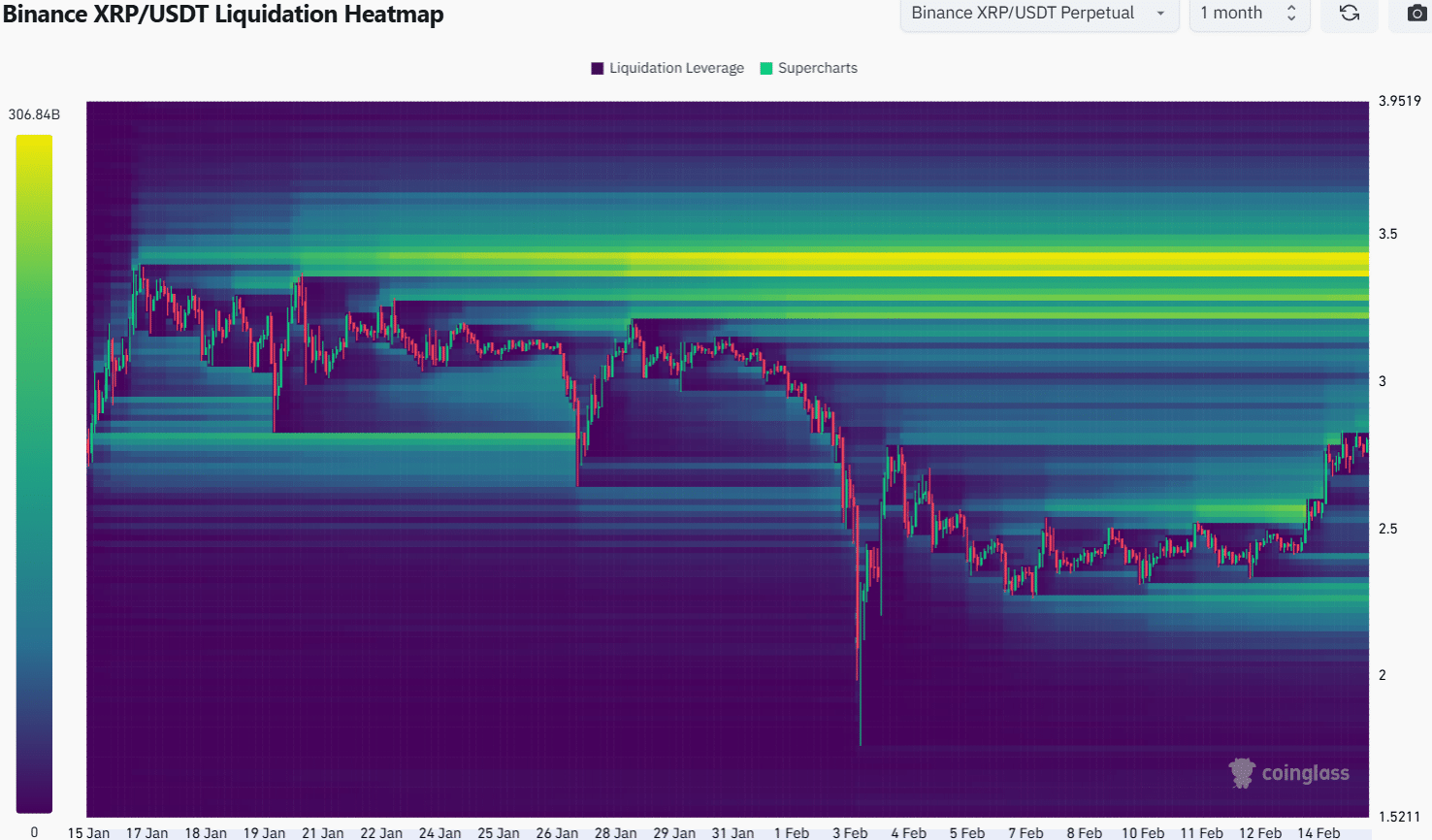This screenshot has height=840, width=1432.
Task: Click the Binance XRP/USDT Liquidation Heatmap title
Action: [x=223, y=15]
